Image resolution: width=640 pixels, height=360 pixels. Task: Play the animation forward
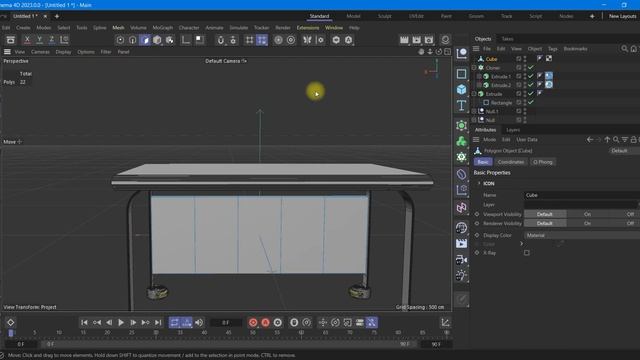pyautogui.click(x=121, y=322)
